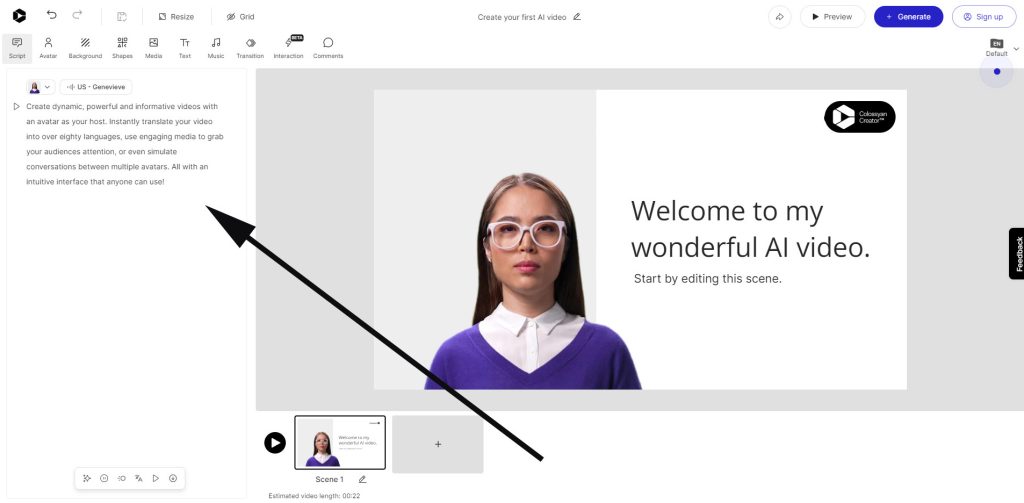Open the US - Genevieve voice selector
The height and width of the screenshot is (503, 1024).
pos(96,87)
